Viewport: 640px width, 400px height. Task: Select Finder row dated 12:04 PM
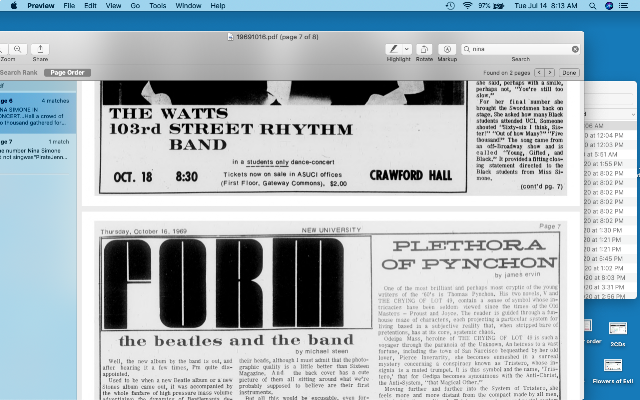click(610, 135)
